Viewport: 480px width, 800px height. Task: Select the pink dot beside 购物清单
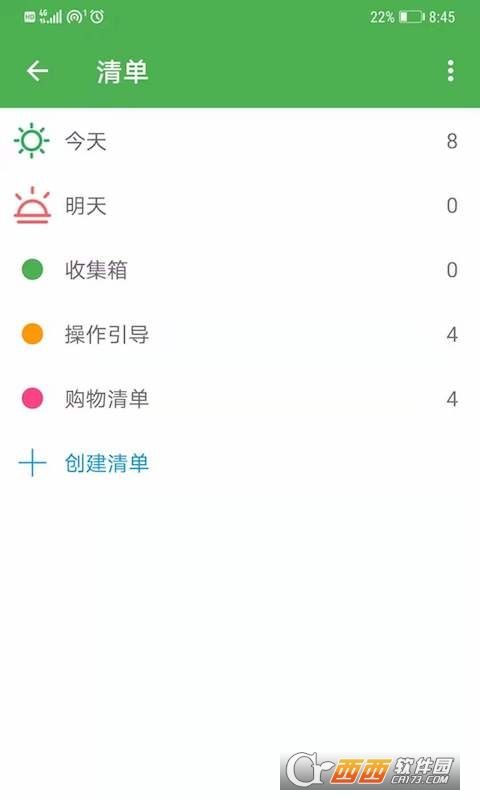click(x=32, y=398)
